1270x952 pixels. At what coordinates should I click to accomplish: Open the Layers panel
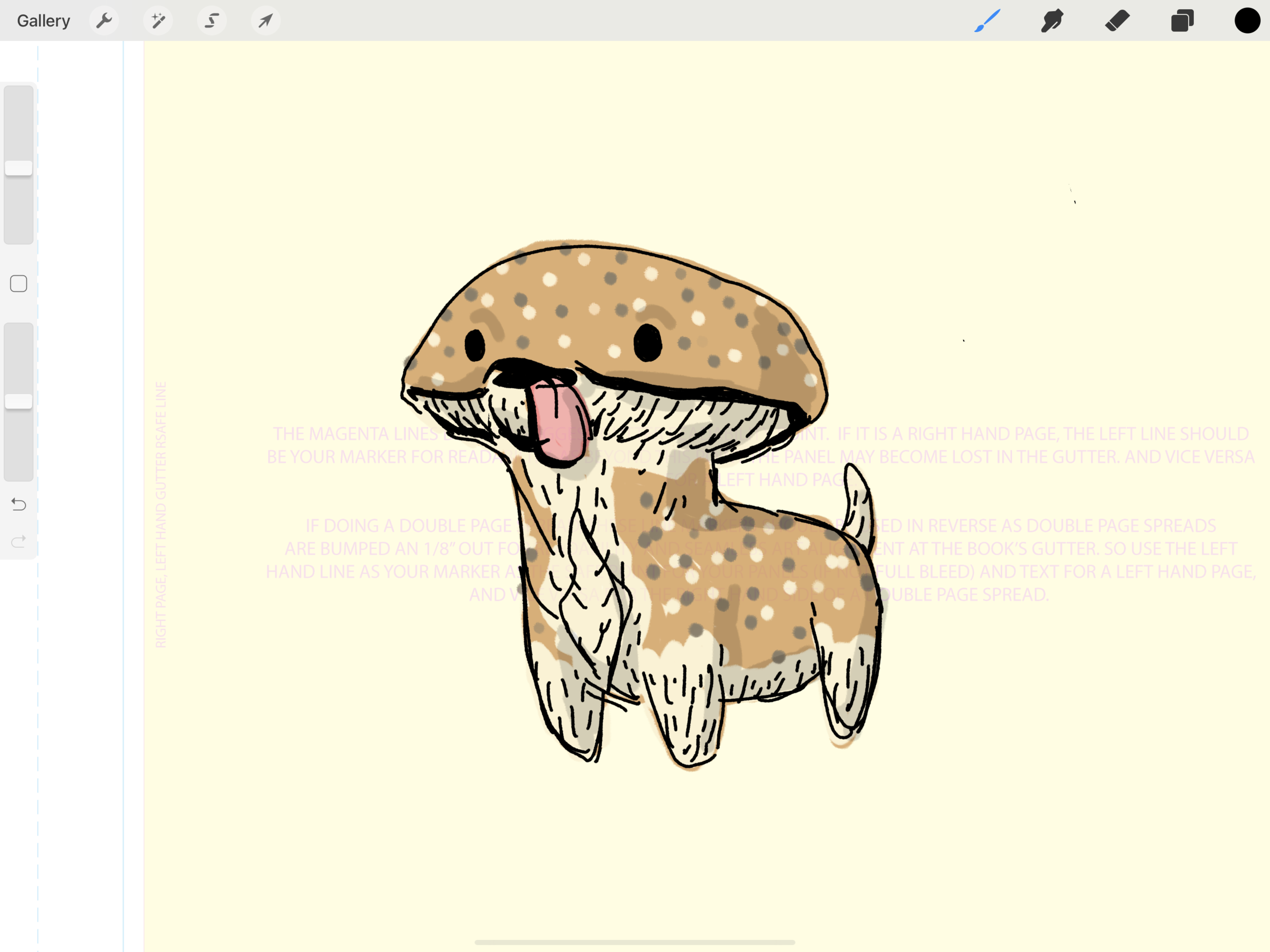(x=1182, y=20)
